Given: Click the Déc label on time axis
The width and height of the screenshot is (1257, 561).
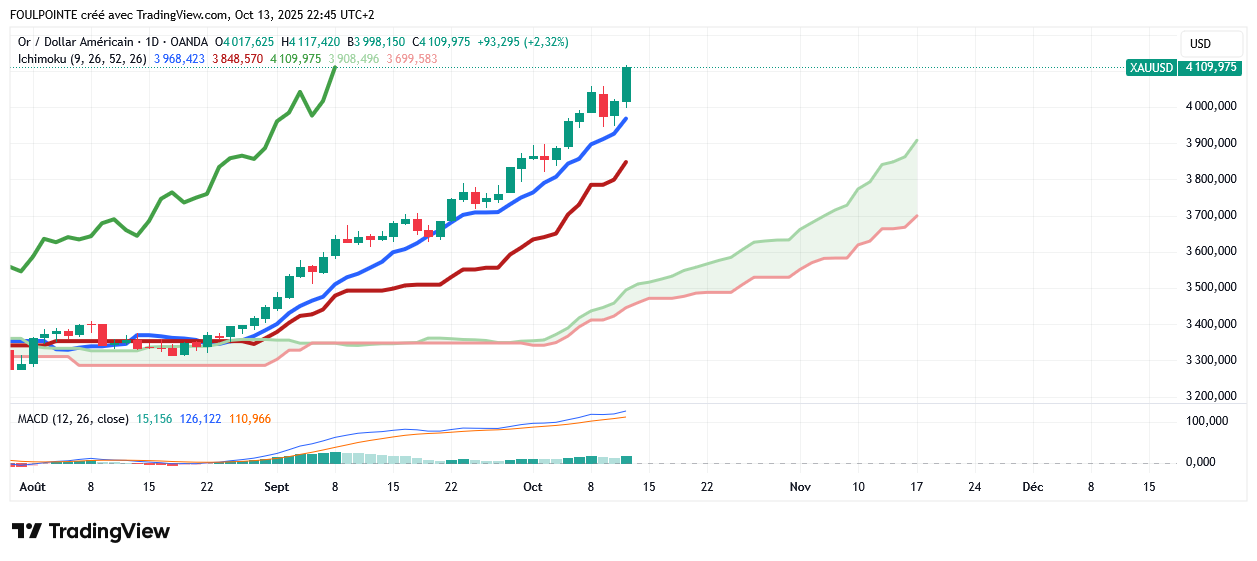Looking at the screenshot, I should coord(1032,487).
